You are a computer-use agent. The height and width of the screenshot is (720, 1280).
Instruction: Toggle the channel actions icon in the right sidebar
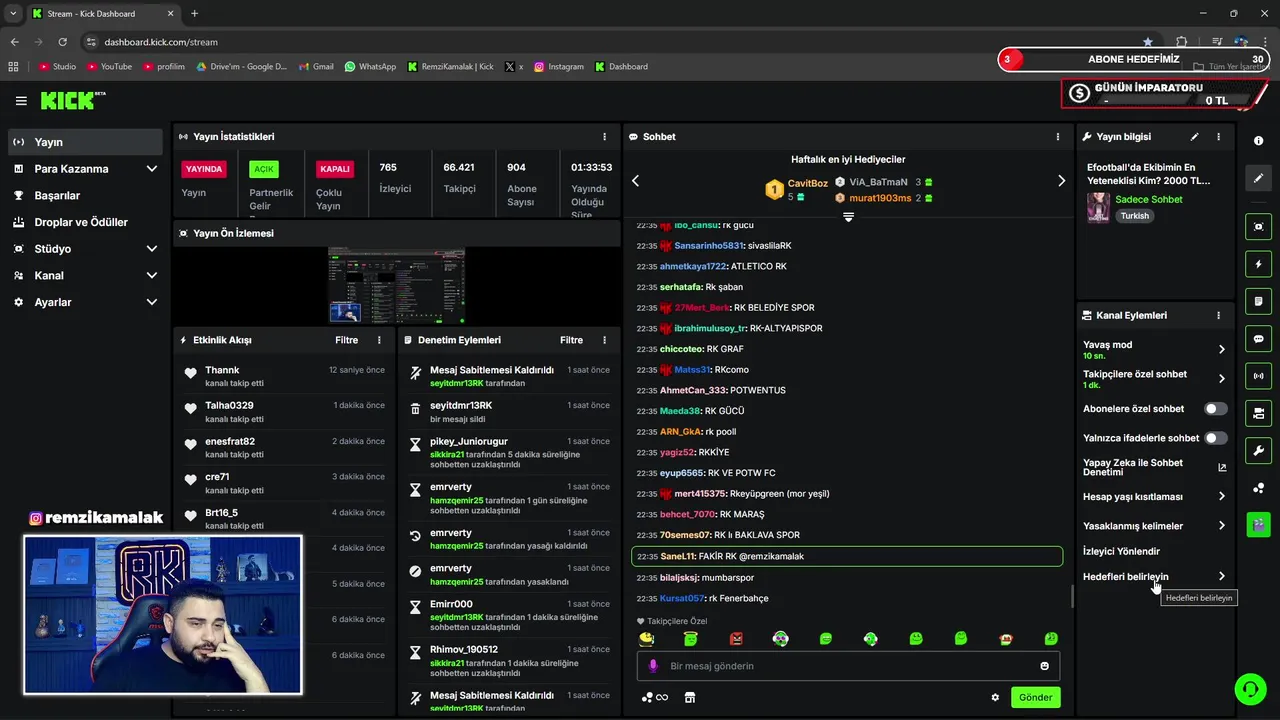tap(1258, 413)
